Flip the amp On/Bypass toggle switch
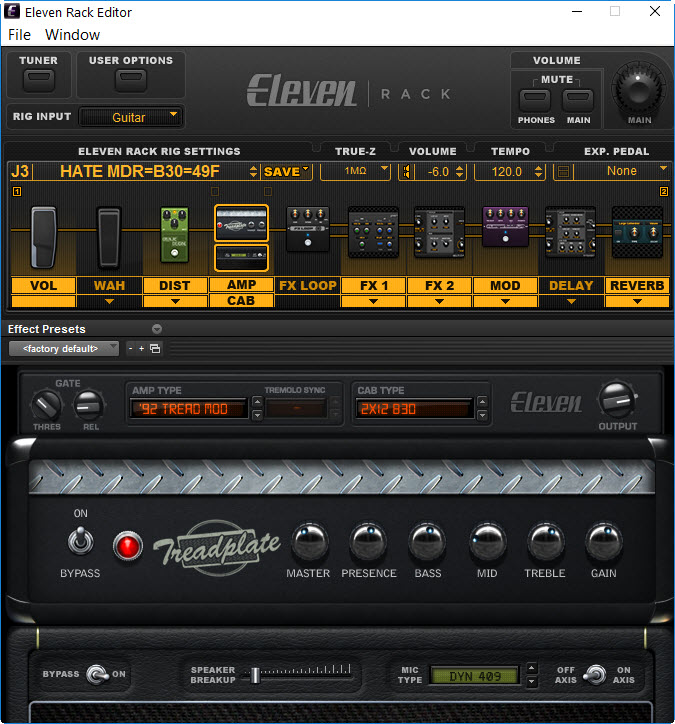The width and height of the screenshot is (675, 724). (80, 541)
